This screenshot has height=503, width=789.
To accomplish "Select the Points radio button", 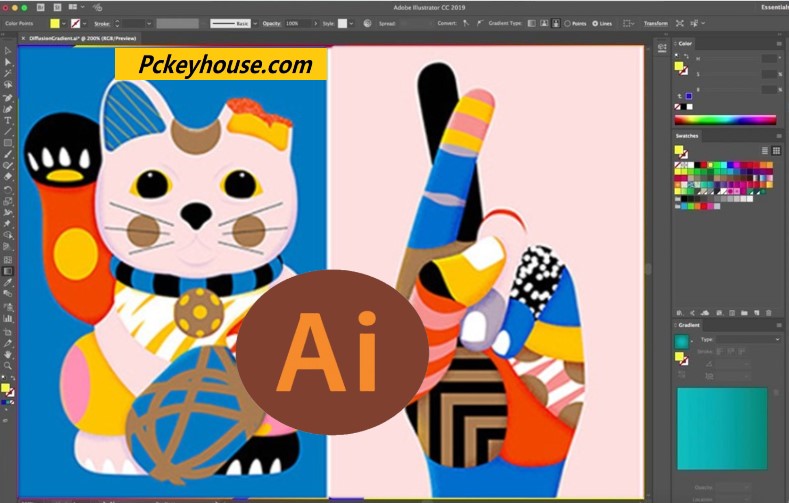I will click(x=568, y=24).
